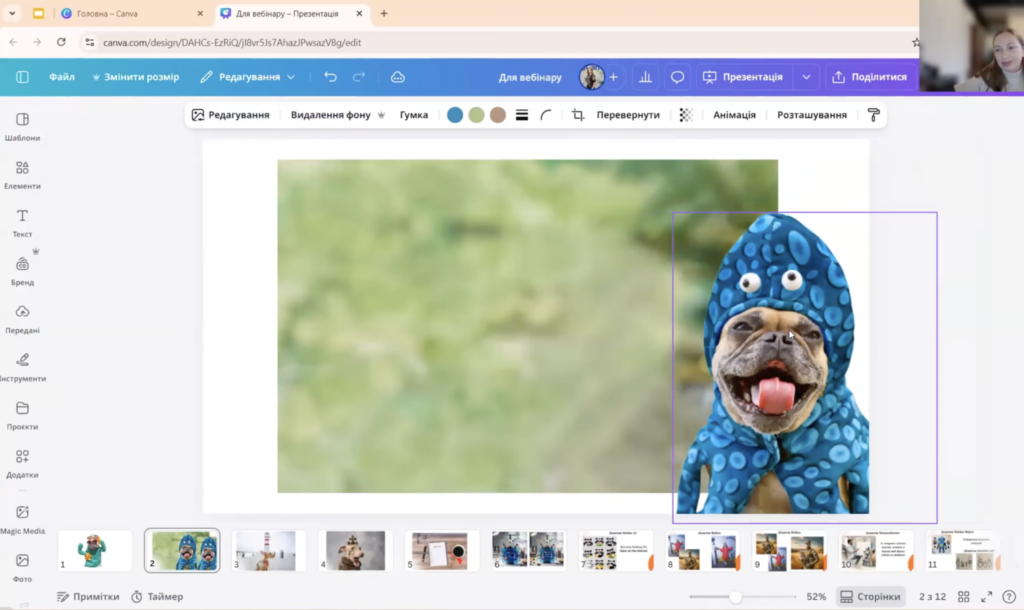The image size is (1024, 610).
Task: Click the Редагування image edit button
Action: 231,115
